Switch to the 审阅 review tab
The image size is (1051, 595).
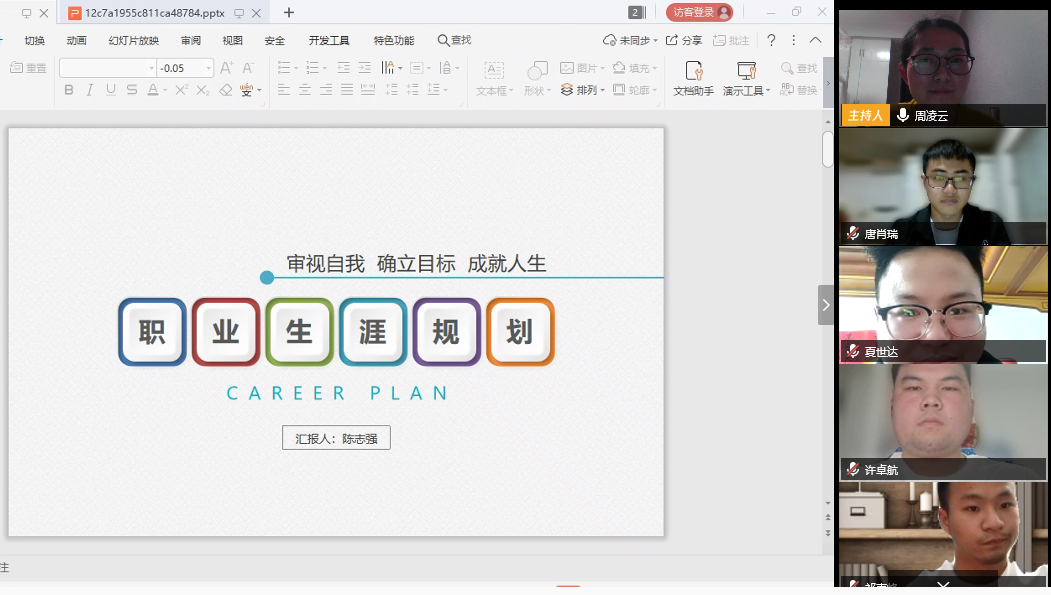click(x=191, y=40)
